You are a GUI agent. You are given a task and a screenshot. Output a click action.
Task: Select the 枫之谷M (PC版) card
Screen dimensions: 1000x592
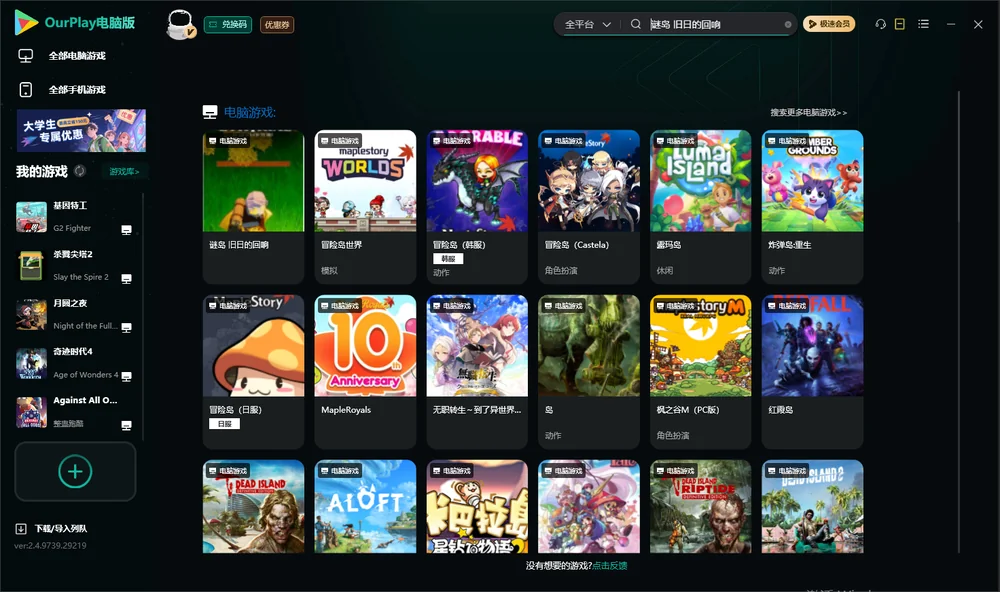click(701, 372)
